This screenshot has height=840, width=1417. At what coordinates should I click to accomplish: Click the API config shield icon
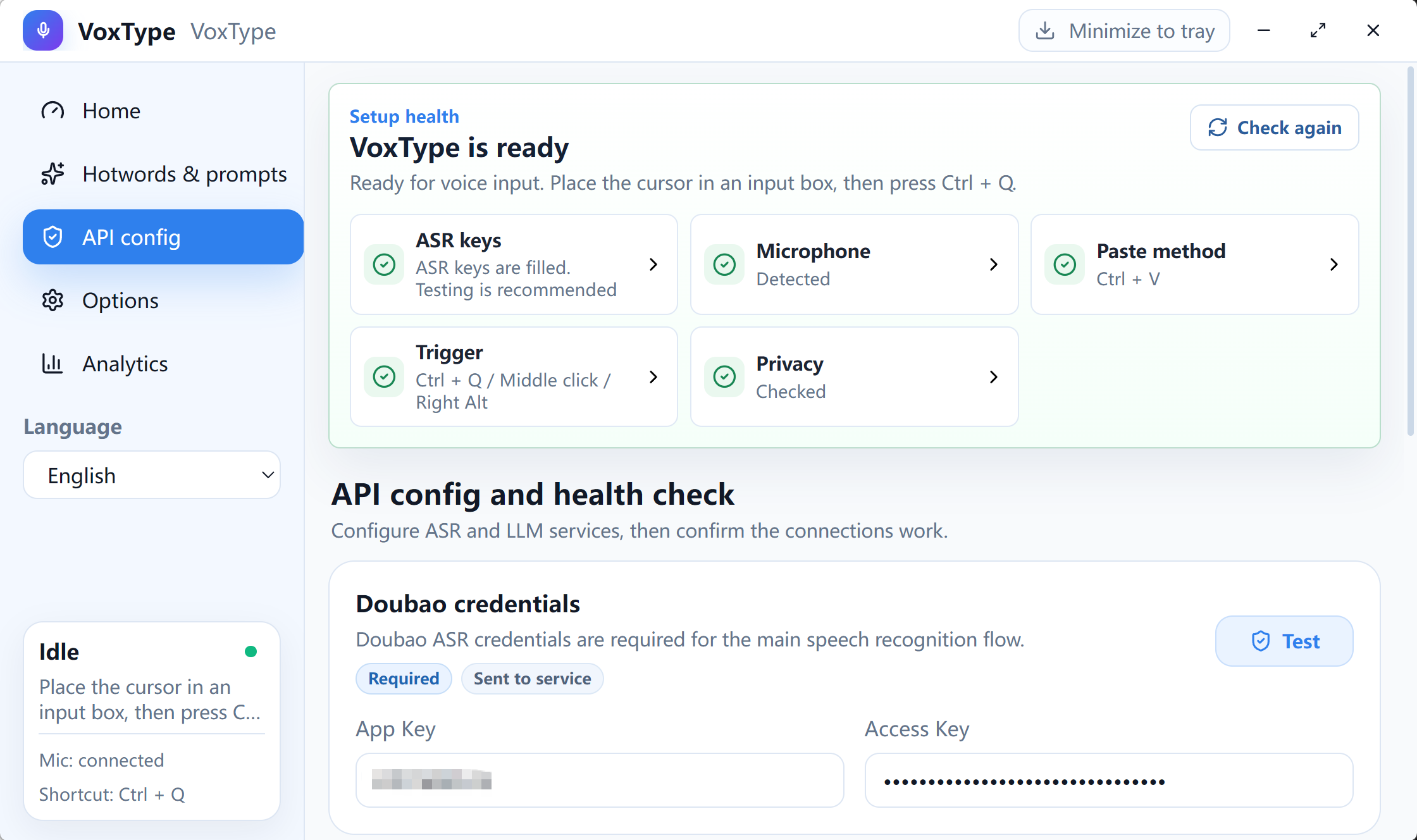click(53, 237)
